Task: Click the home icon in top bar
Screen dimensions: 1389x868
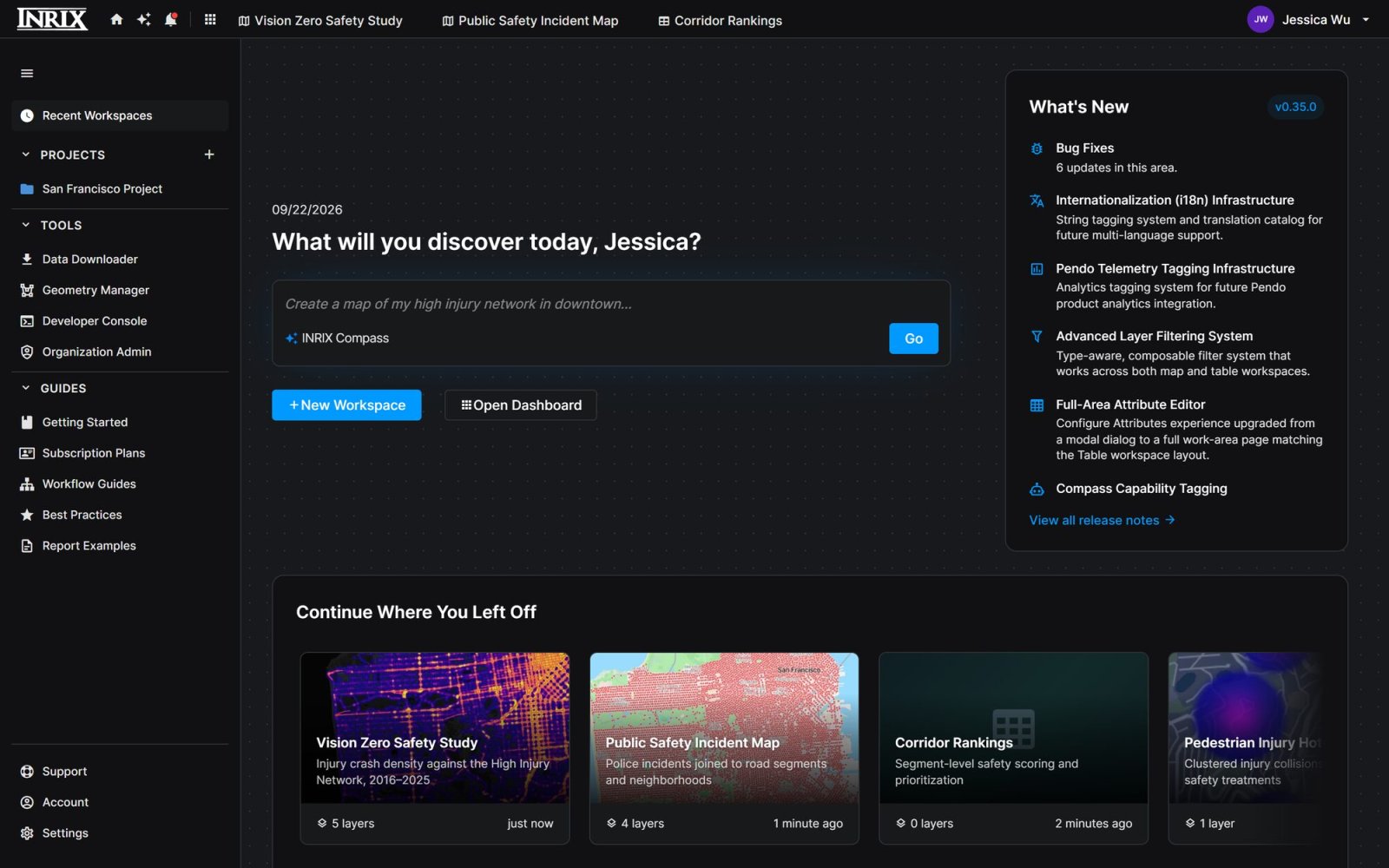Action: (x=116, y=19)
